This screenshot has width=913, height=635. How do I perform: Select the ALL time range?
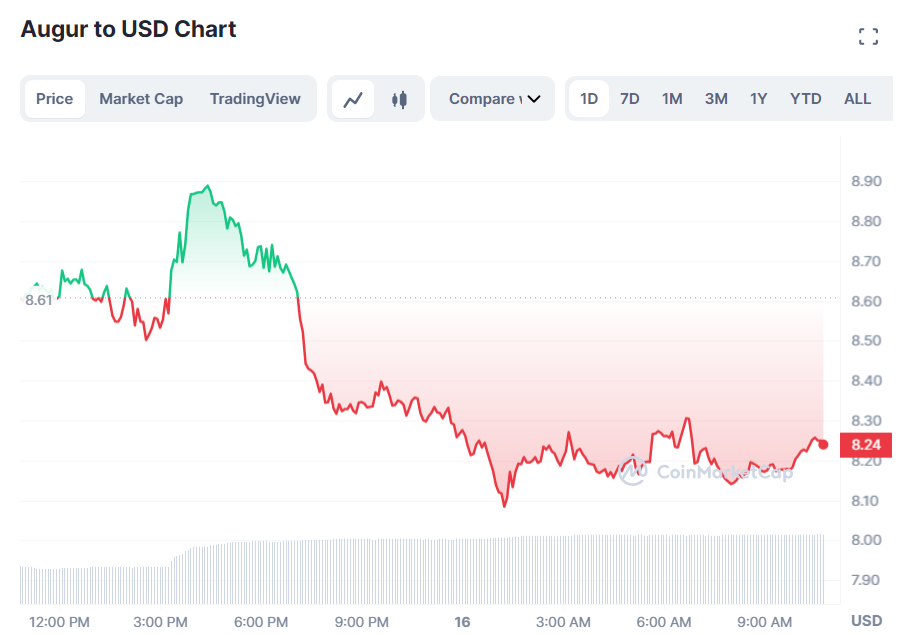point(857,98)
